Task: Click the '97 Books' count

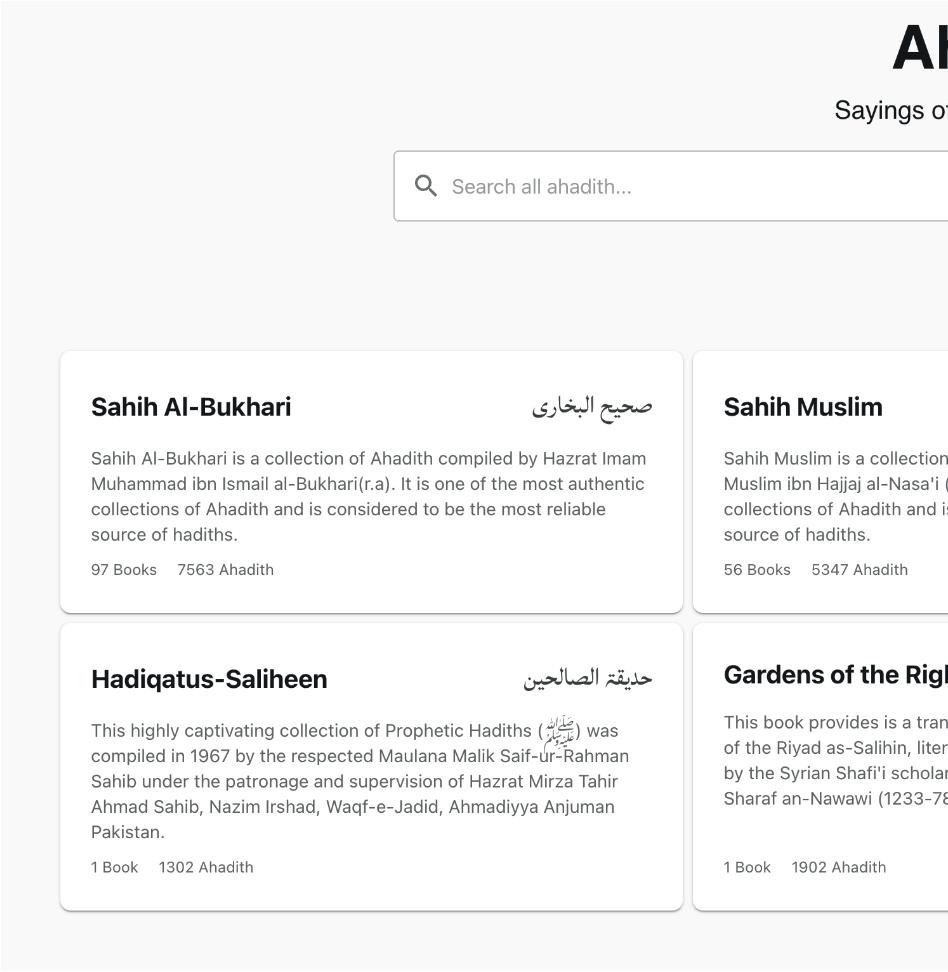Action: point(124,570)
